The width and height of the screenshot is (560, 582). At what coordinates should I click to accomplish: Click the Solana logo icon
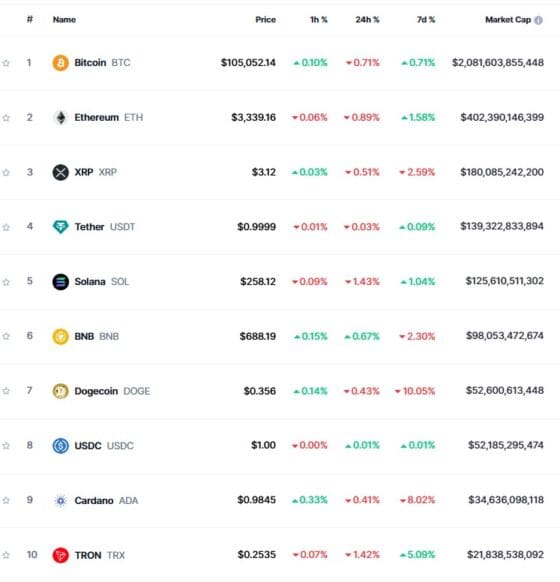pos(60,282)
